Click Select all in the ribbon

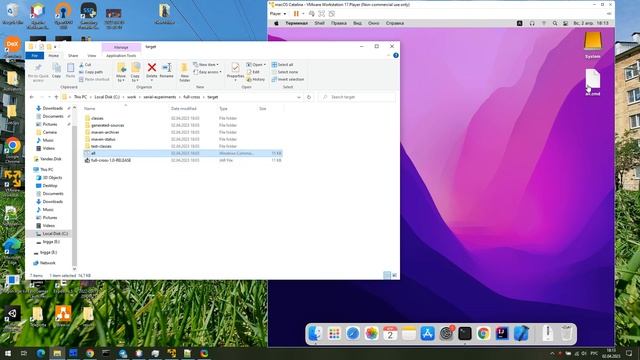(x=282, y=64)
